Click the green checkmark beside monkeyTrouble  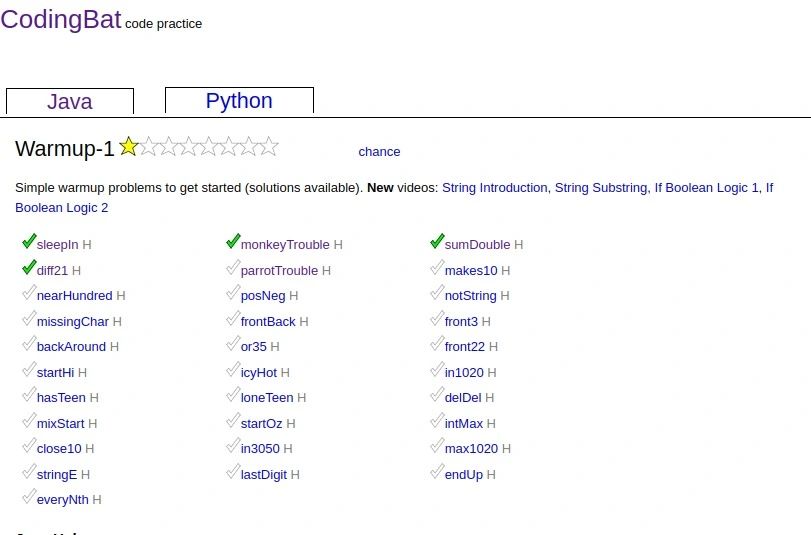[233, 241]
